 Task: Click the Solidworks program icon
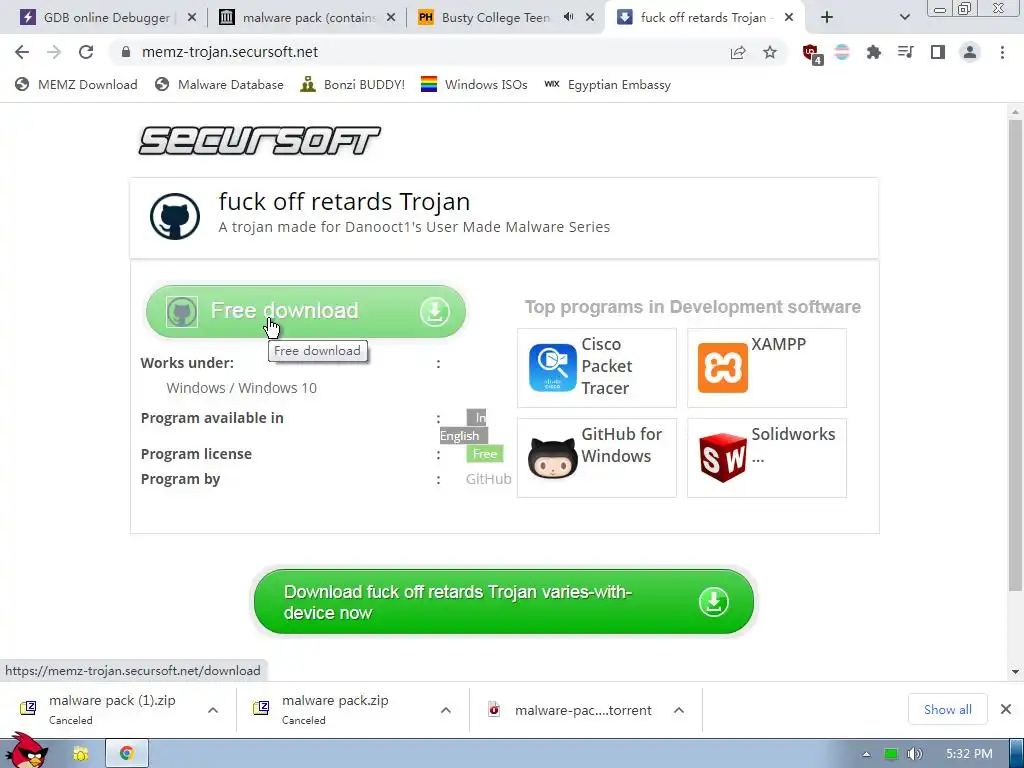coord(722,458)
